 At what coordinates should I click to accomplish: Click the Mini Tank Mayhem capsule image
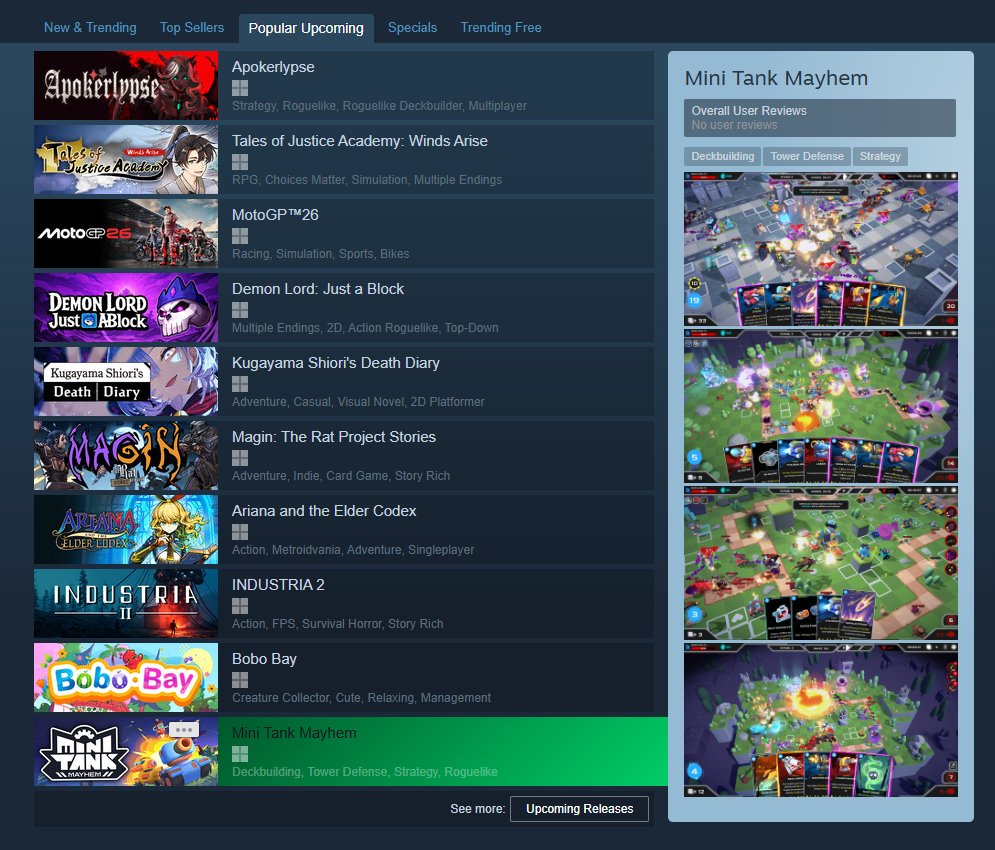[x=126, y=752]
